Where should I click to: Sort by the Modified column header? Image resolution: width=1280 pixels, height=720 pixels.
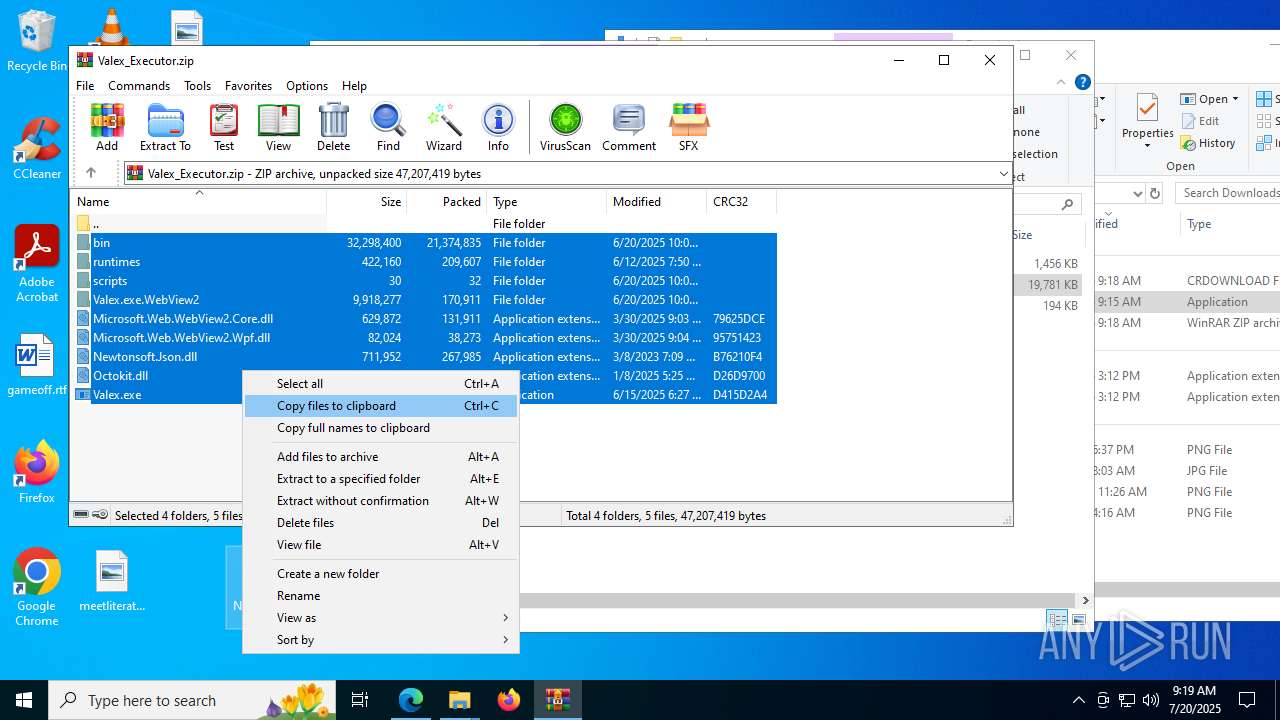click(x=656, y=201)
